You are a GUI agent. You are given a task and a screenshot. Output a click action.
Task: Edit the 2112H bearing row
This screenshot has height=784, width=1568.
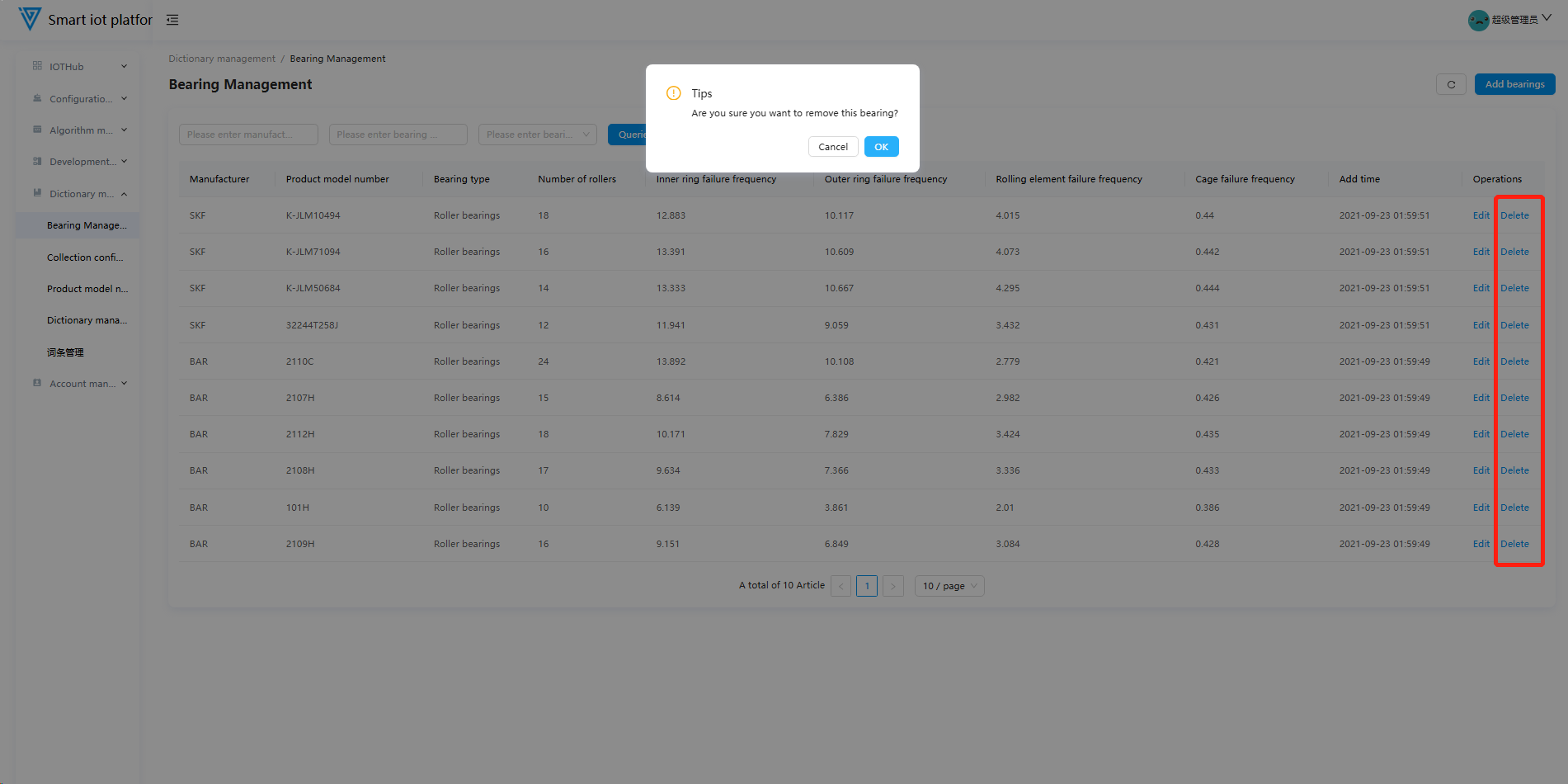point(1481,434)
